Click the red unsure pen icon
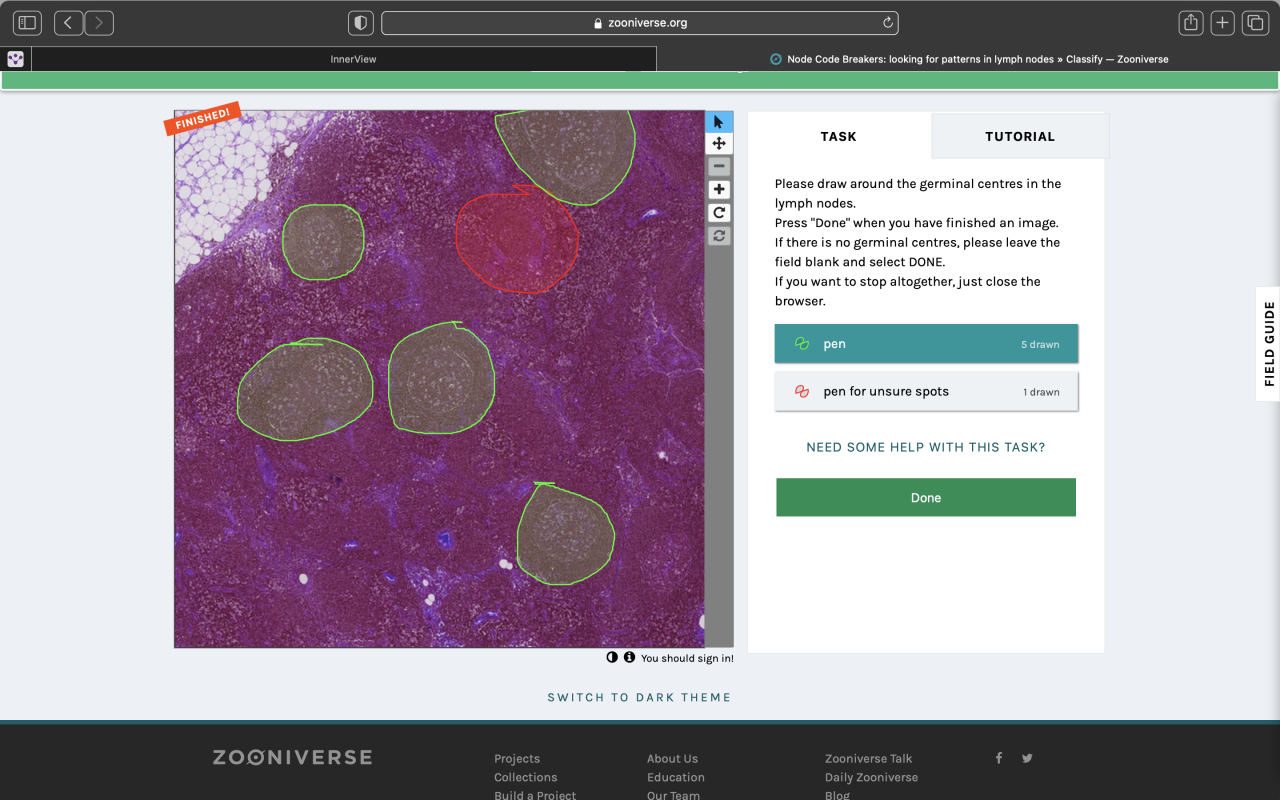Screen dimensions: 1280x800 [x=801, y=392]
